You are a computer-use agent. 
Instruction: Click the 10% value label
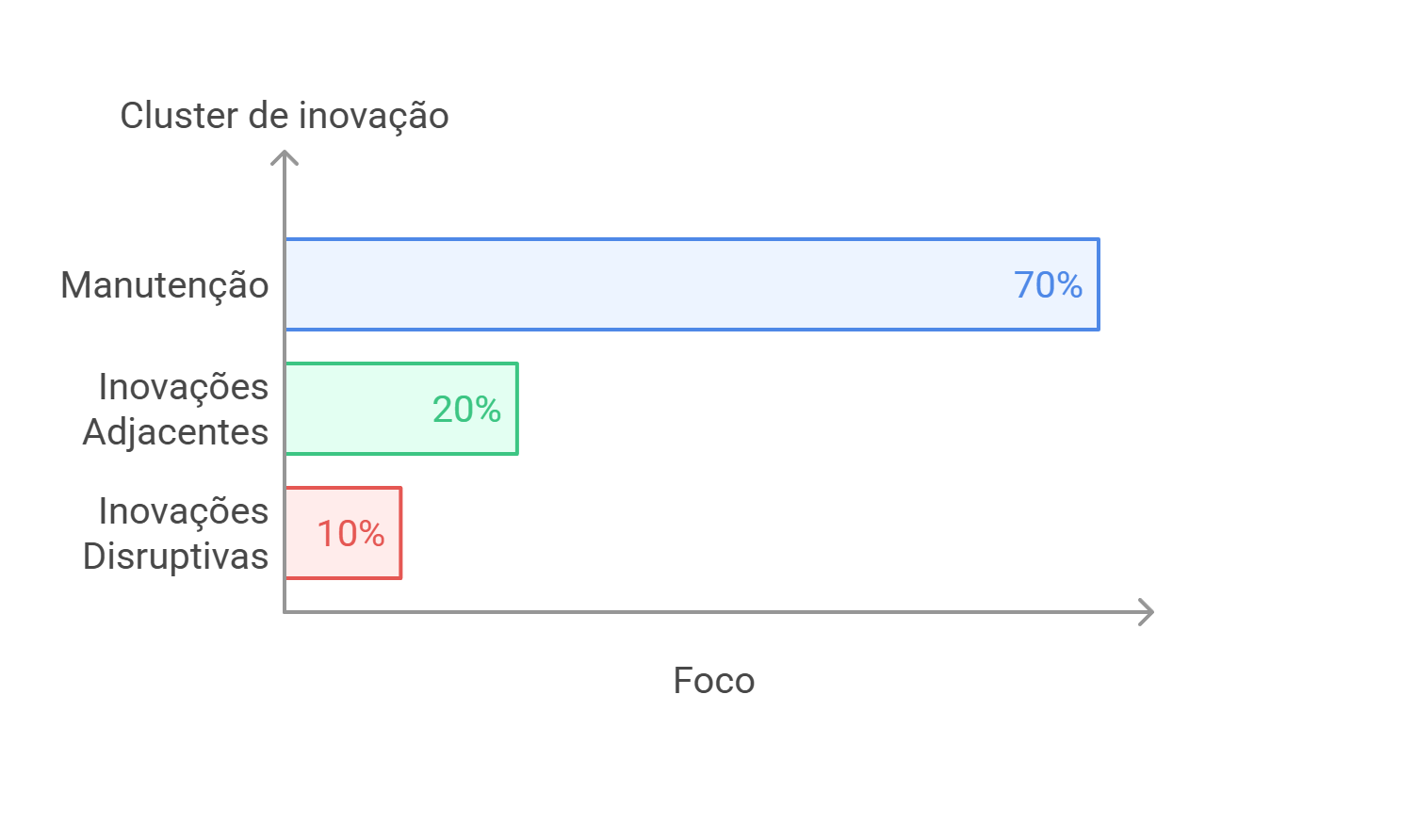tap(350, 533)
